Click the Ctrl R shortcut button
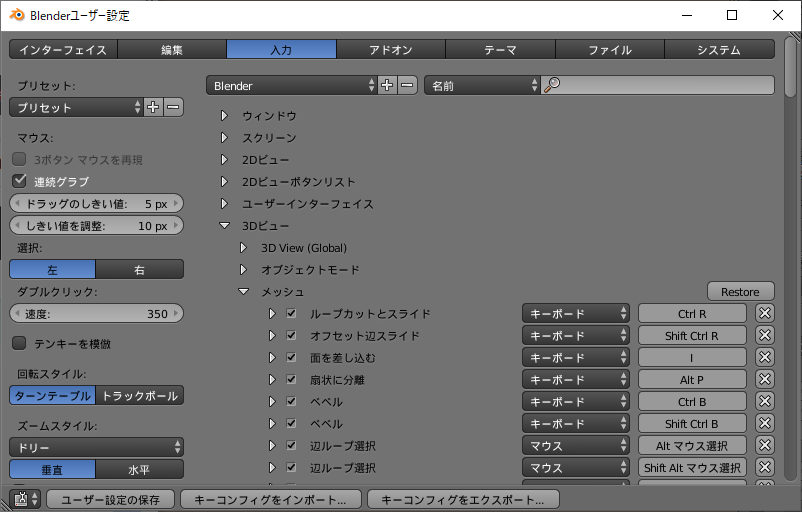Viewport: 802px width, 512px height. pos(692,314)
